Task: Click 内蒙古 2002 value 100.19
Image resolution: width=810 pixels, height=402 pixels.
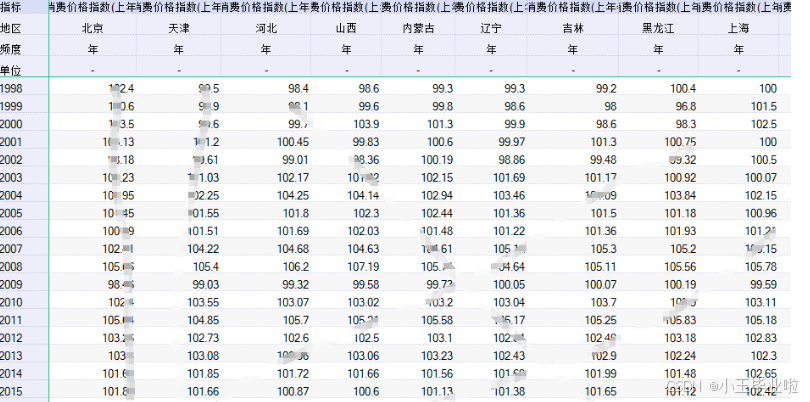Action: pyautogui.click(x=437, y=160)
